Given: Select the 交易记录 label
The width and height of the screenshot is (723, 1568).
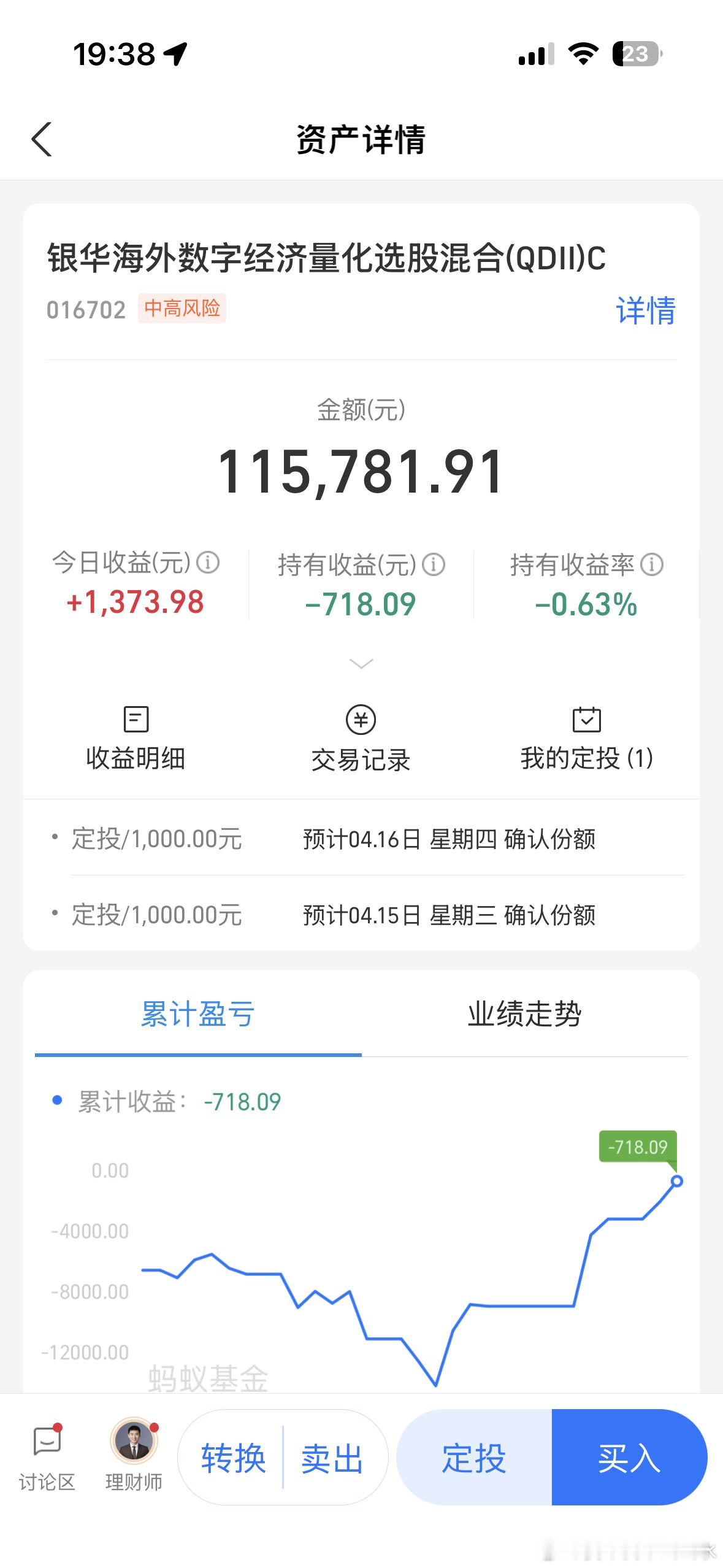Looking at the screenshot, I should (361, 761).
